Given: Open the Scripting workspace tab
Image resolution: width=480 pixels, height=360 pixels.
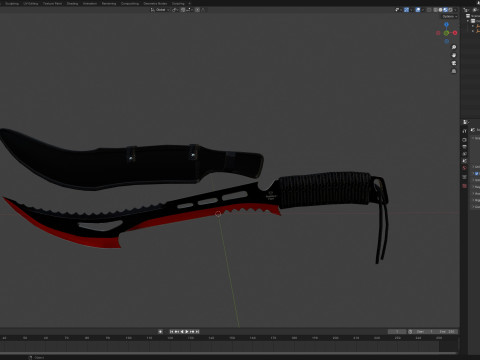Looking at the screenshot, I should [178, 3].
